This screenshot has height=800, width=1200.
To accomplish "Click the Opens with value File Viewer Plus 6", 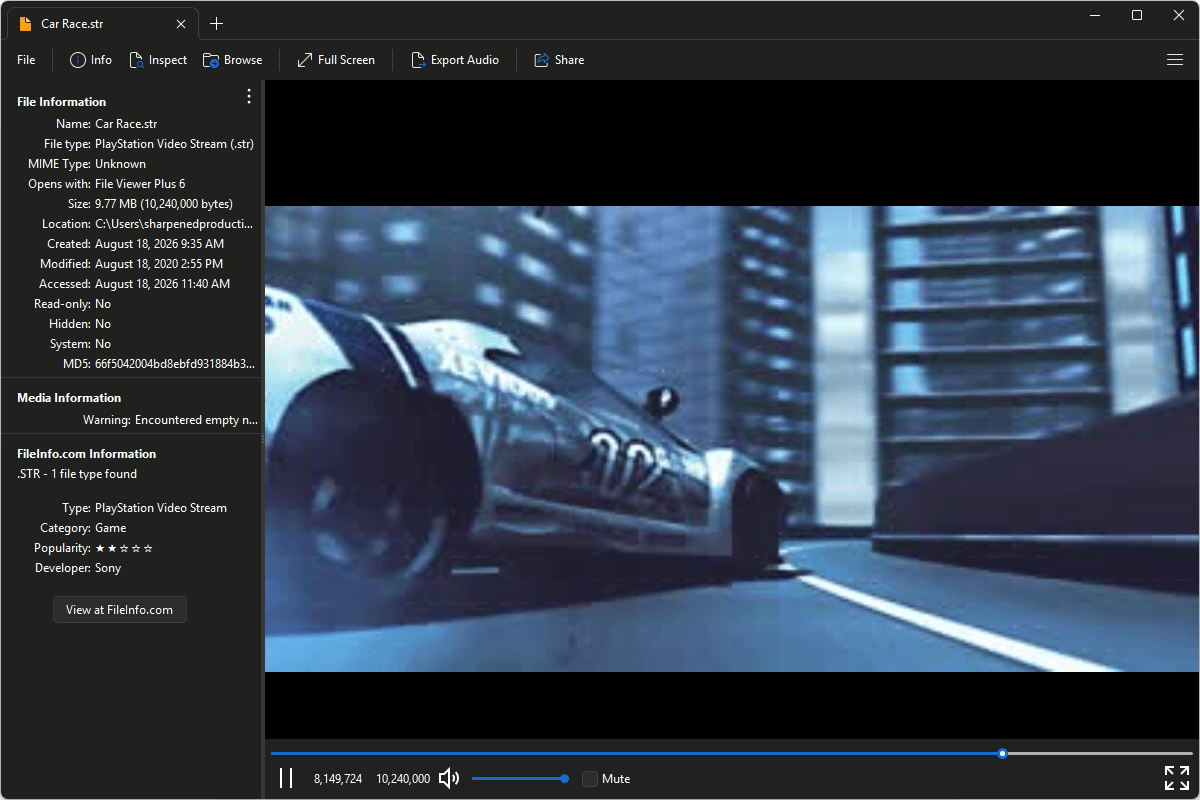I will 140,184.
